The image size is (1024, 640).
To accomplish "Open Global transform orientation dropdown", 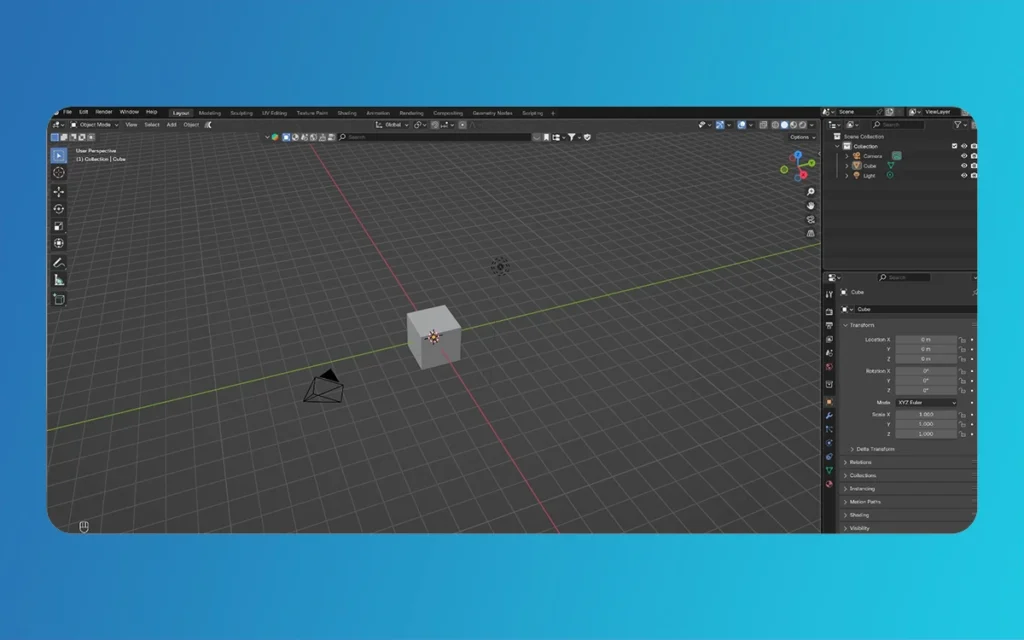I will [x=392, y=125].
